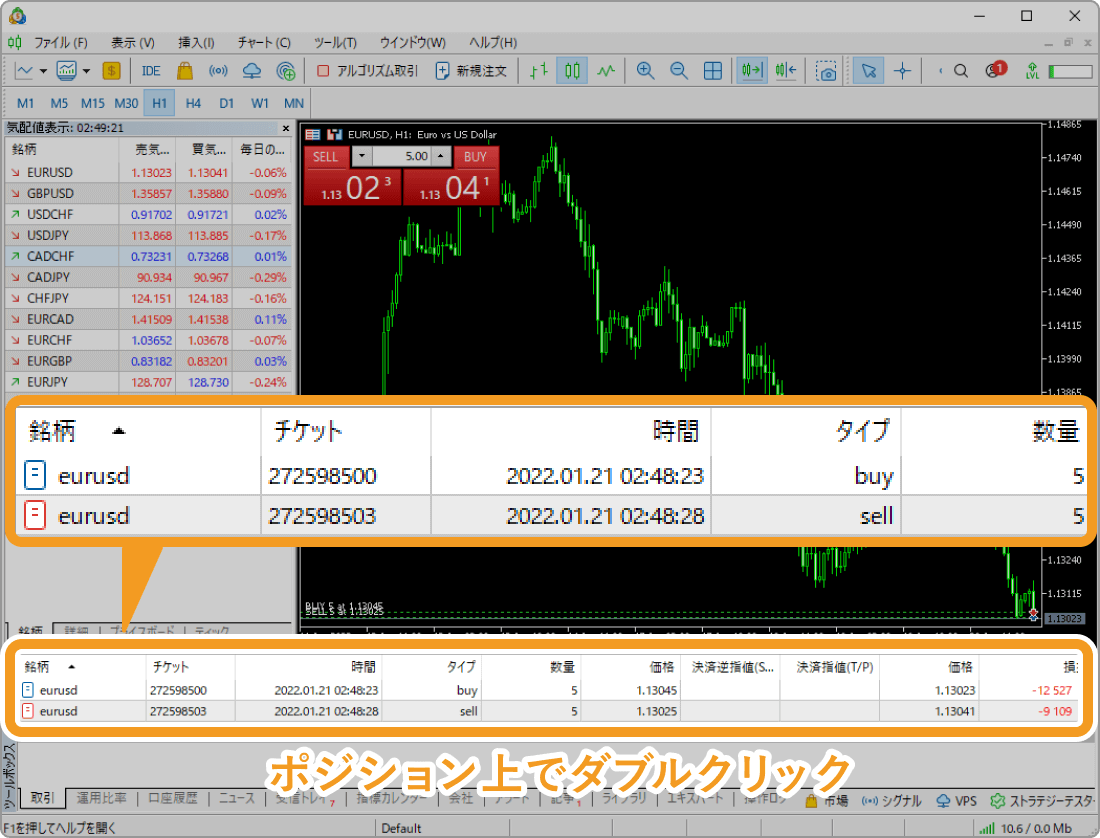This screenshot has width=1100, height=838.
Task: Zoom in on the chart
Action: pyautogui.click(x=645, y=71)
